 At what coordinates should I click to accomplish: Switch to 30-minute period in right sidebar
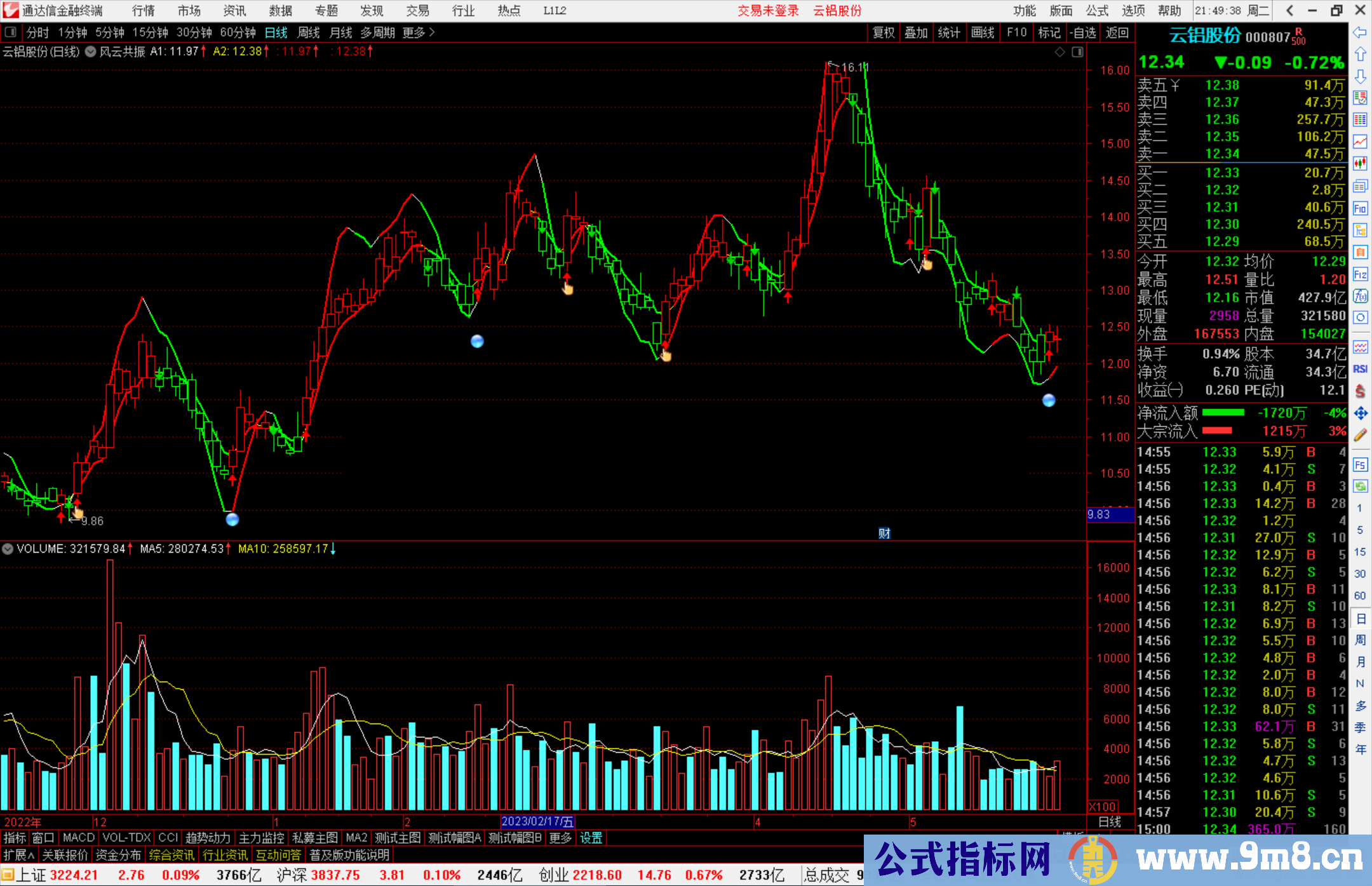tap(1360, 574)
